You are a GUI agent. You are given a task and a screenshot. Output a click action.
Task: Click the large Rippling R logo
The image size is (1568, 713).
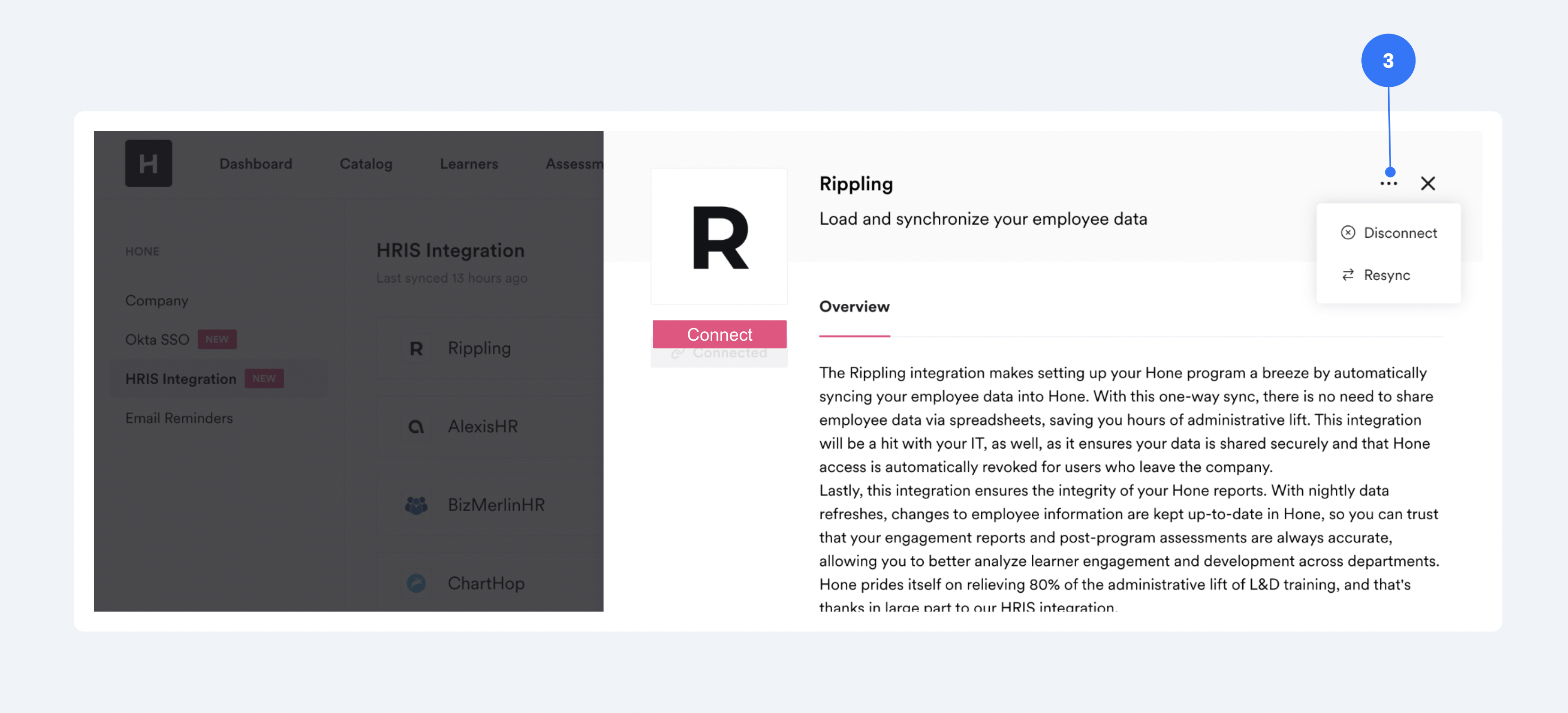719,237
